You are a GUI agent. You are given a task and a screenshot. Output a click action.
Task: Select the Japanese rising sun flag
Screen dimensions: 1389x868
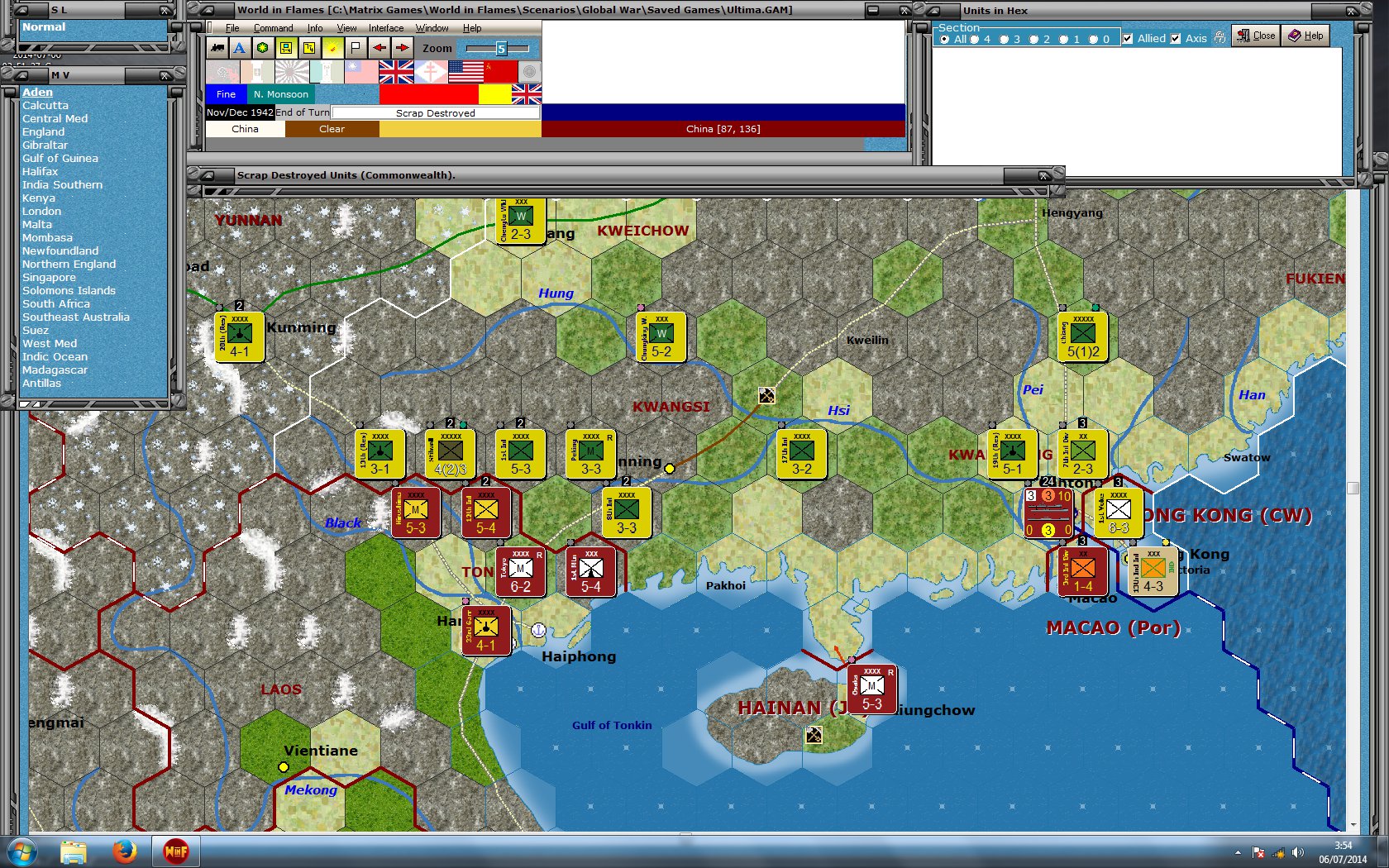pyautogui.click(x=292, y=72)
